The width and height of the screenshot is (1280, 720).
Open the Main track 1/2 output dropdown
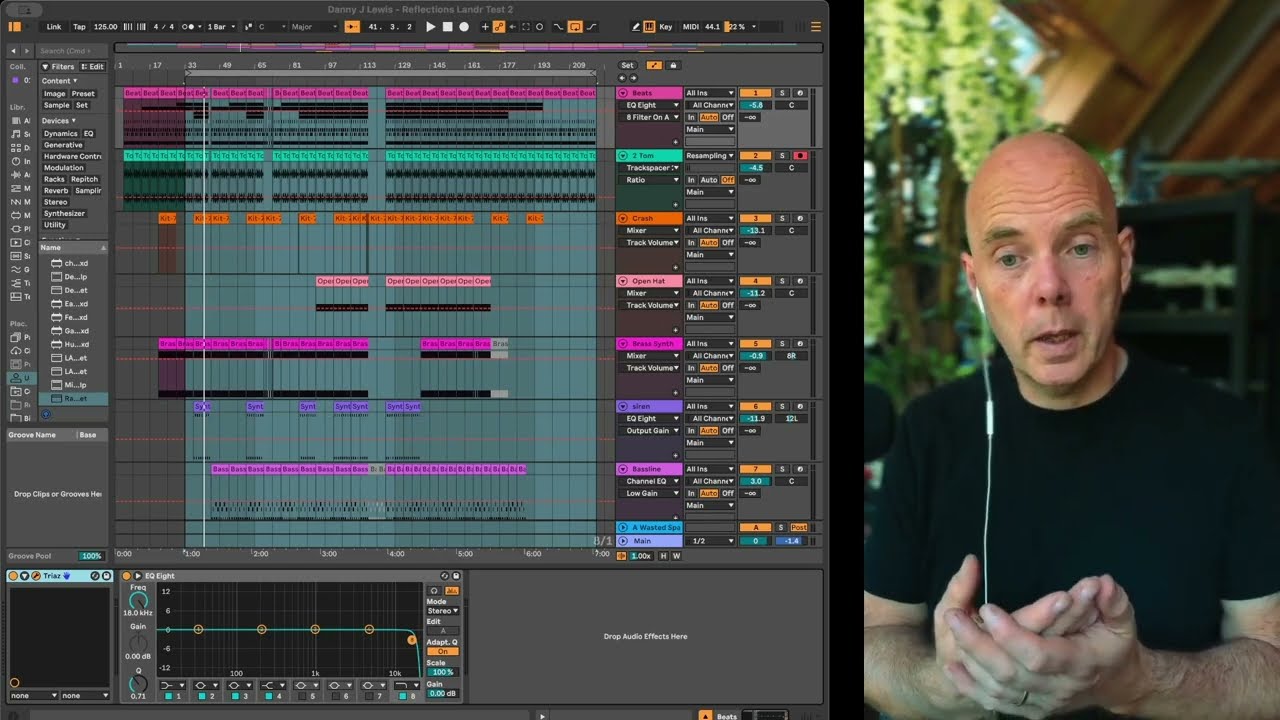coord(709,541)
